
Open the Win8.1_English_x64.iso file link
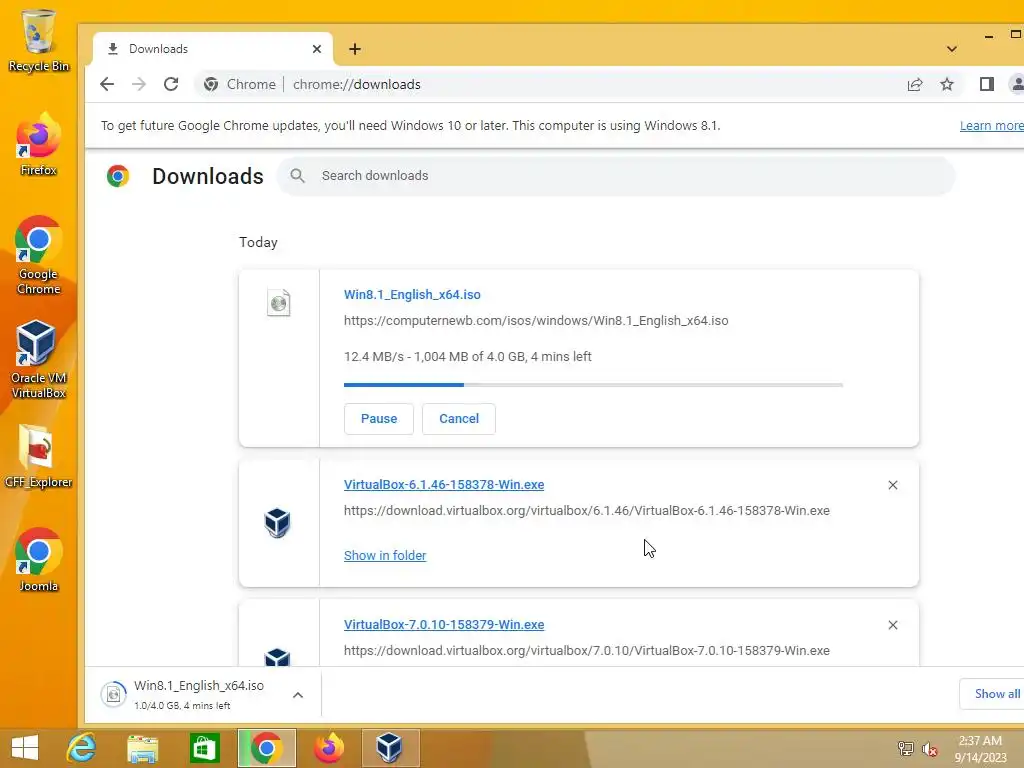click(412, 295)
